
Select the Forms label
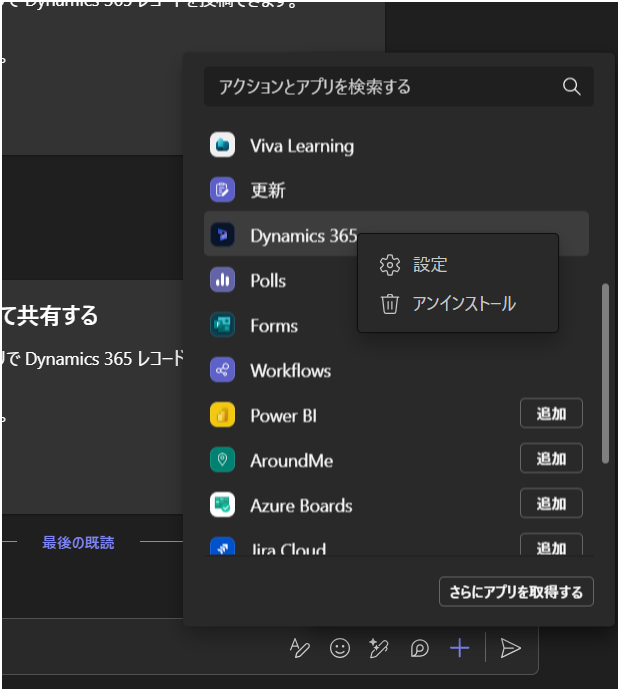coord(274,326)
